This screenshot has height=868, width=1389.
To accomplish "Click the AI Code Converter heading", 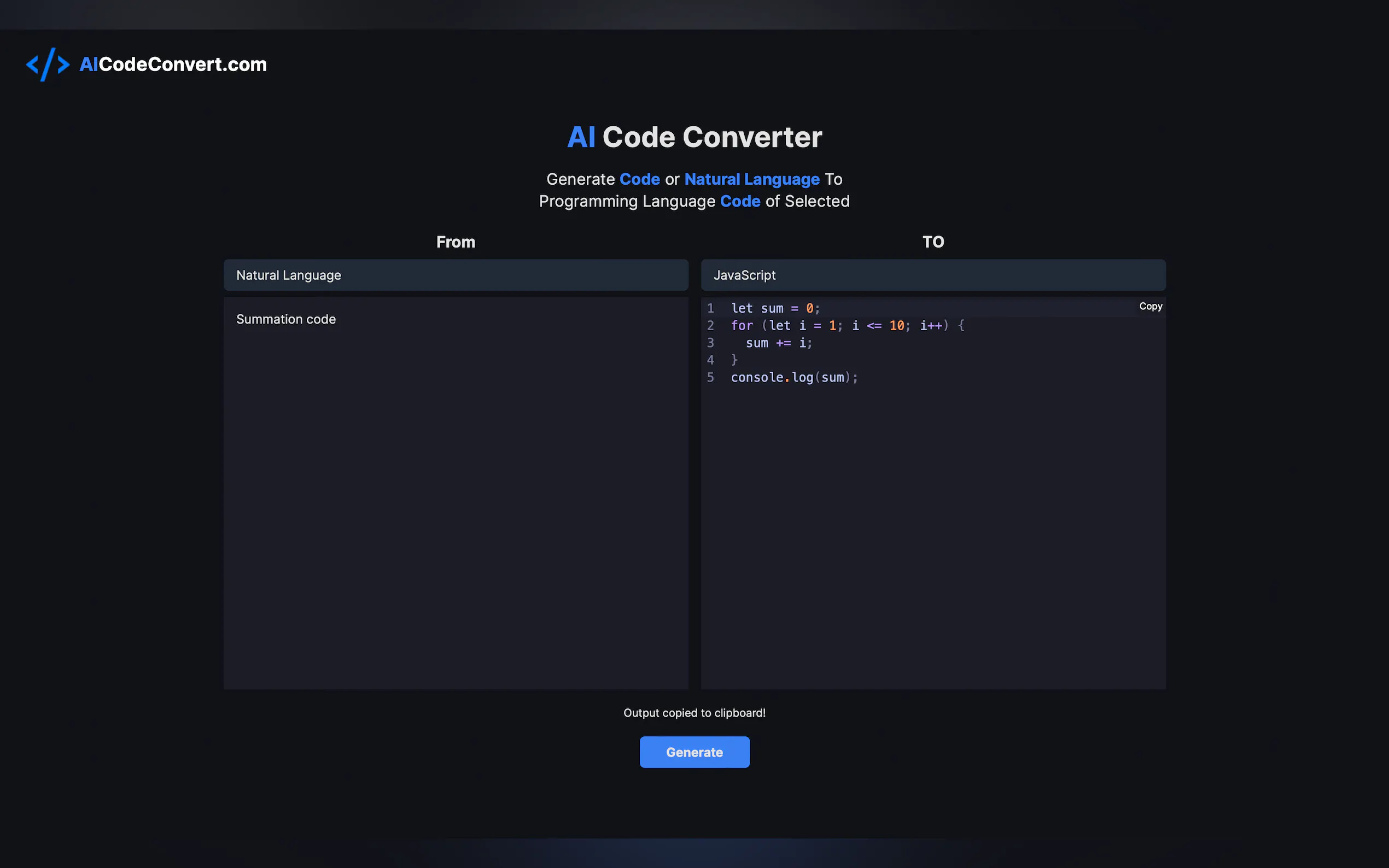I will click(694, 137).
